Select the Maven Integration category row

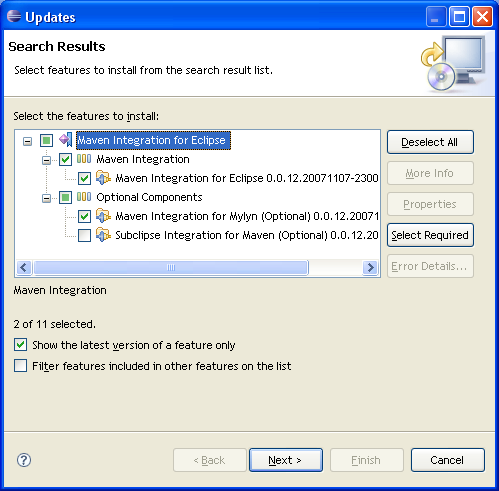(x=143, y=159)
